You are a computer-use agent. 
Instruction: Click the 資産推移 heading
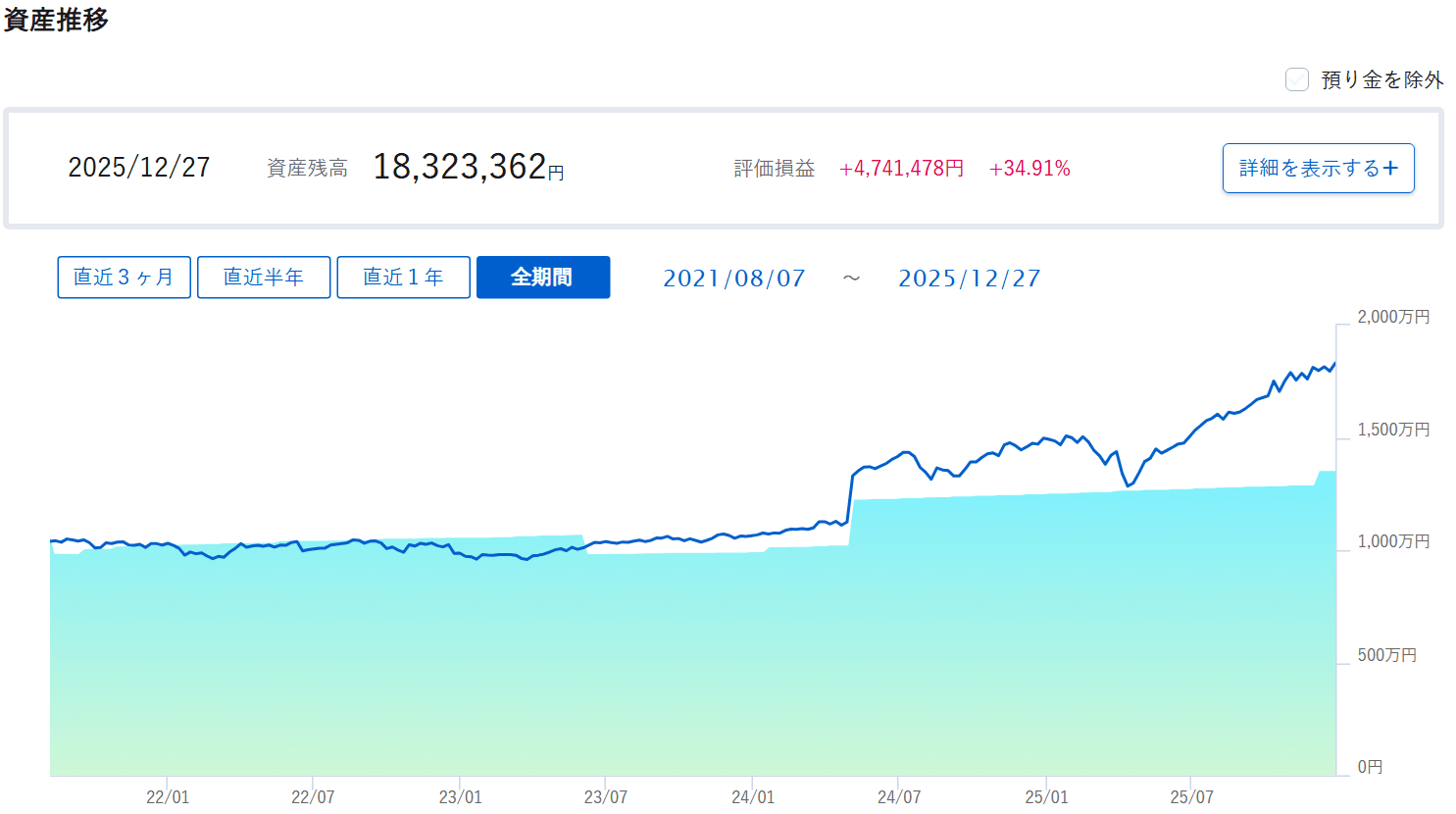coord(56,20)
